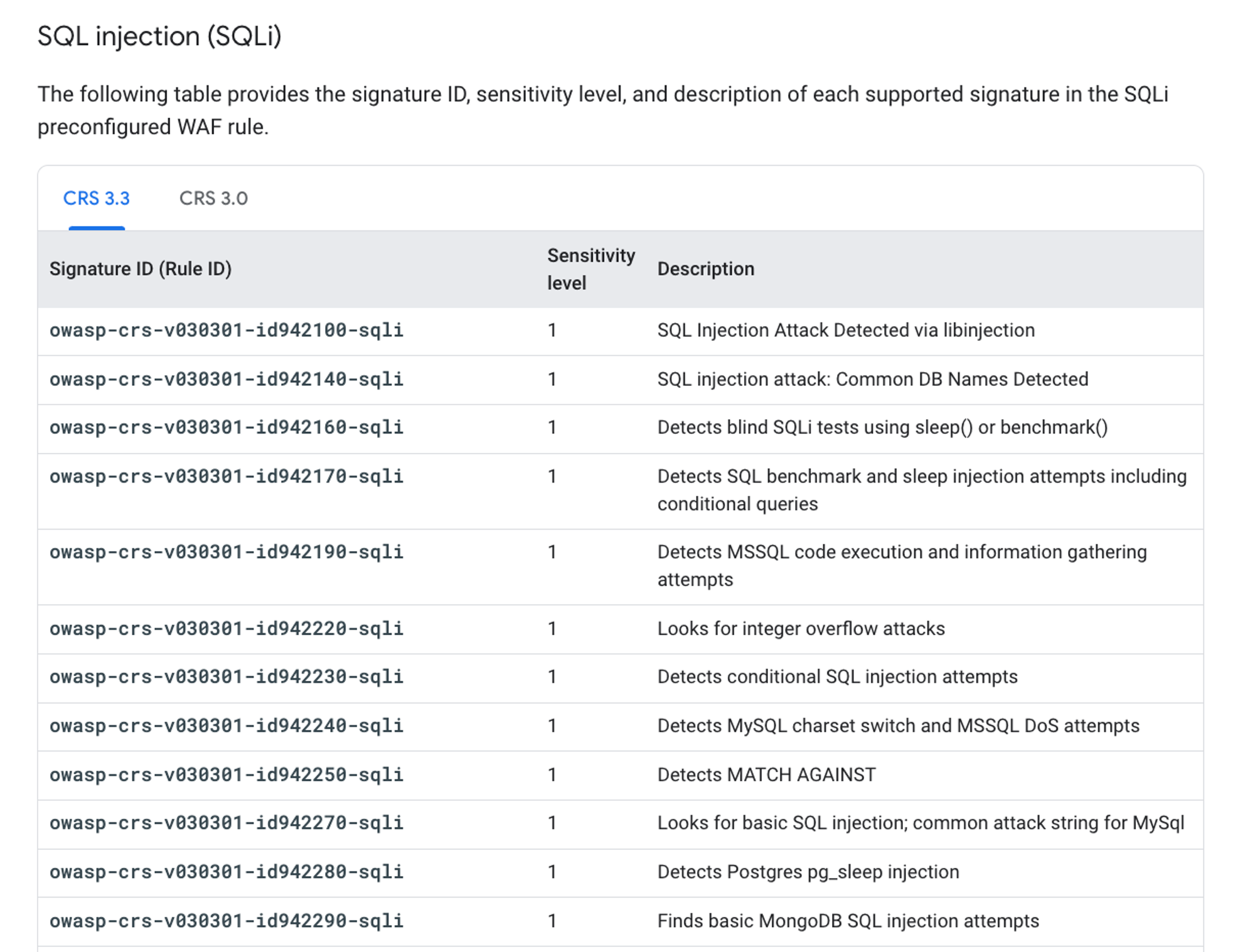Click the Description column header
Screen dimensions: 1255x952
pos(706,269)
